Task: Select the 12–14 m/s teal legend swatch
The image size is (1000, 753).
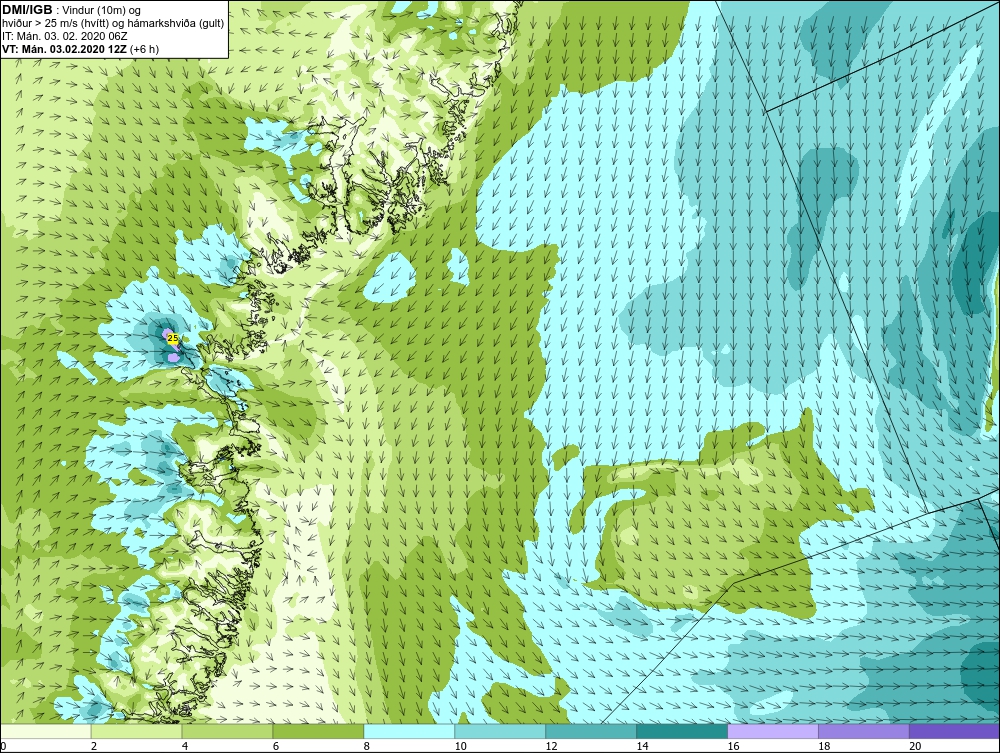Action: [x=591, y=731]
